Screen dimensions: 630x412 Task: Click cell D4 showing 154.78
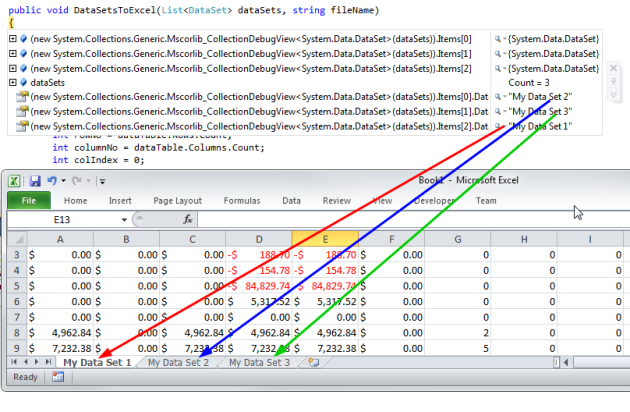click(x=259, y=271)
